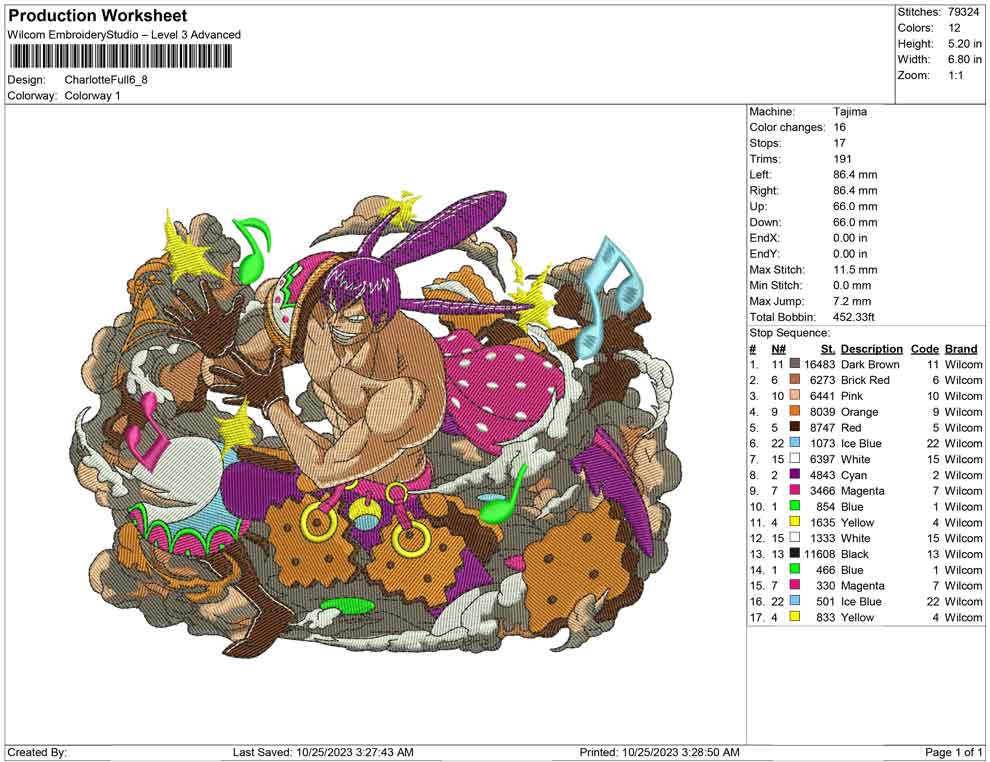Select the Yellow swatch in stop 11
990x762 pixels.
(x=795, y=521)
